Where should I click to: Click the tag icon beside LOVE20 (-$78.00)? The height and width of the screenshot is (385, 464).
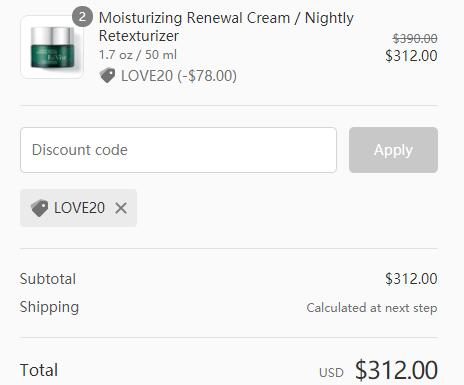pyautogui.click(x=107, y=75)
